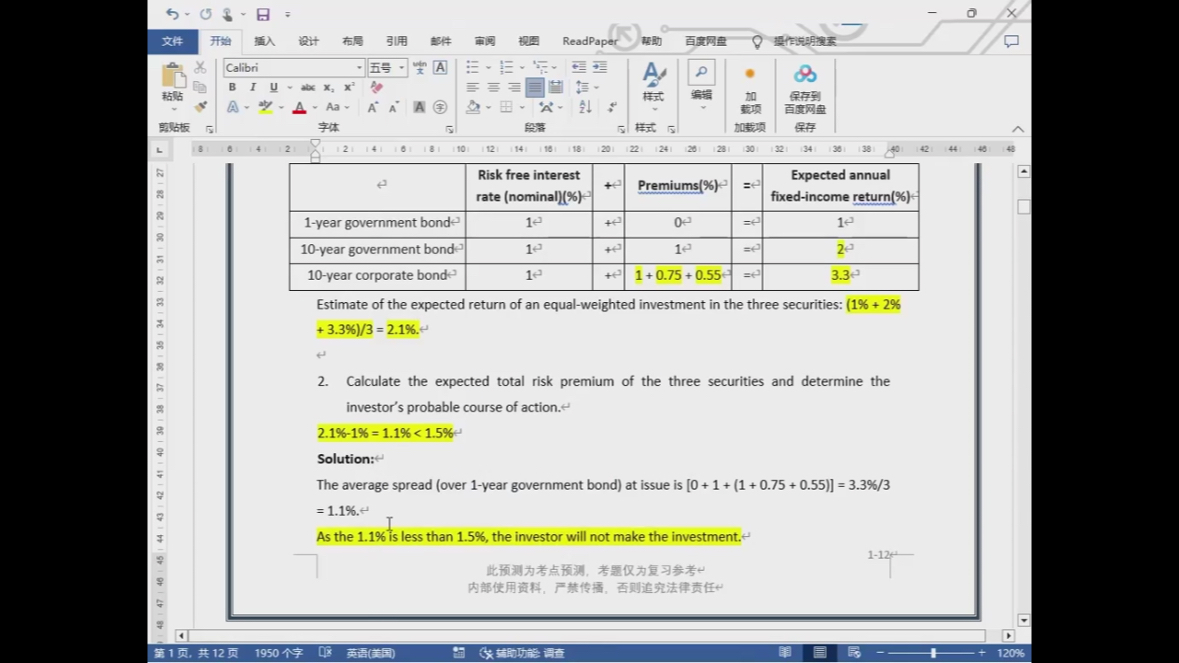1179x663 pixels.
Task: Switch to read mode view in status bar
Action: click(x=785, y=652)
